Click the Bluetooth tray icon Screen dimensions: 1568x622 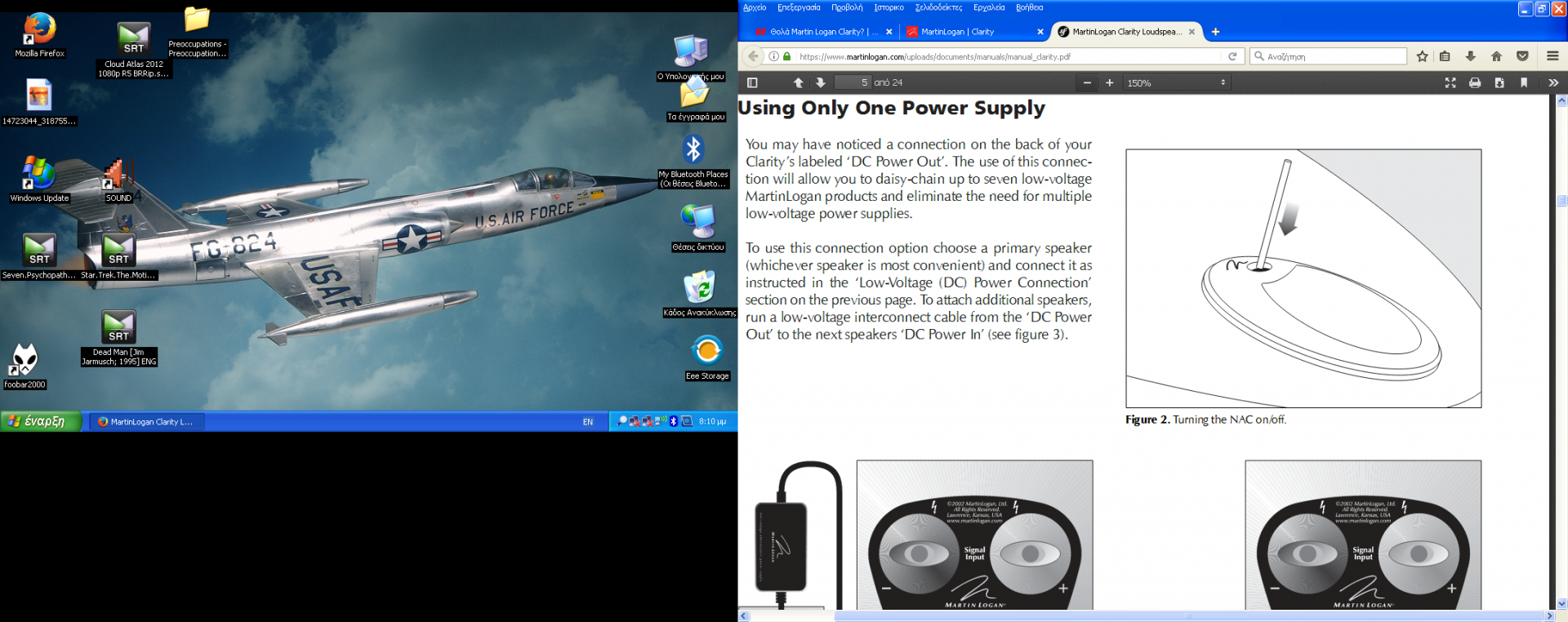tap(673, 421)
